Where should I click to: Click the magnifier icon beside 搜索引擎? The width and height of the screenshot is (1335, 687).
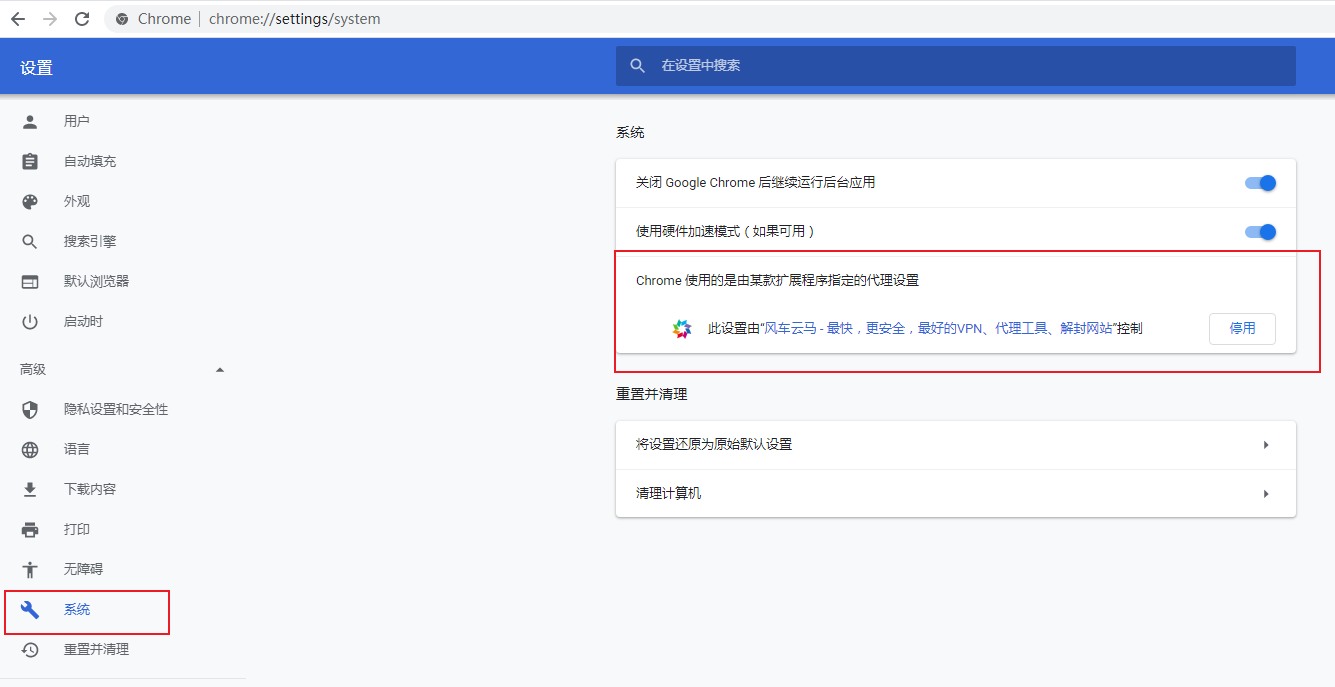(x=30, y=241)
